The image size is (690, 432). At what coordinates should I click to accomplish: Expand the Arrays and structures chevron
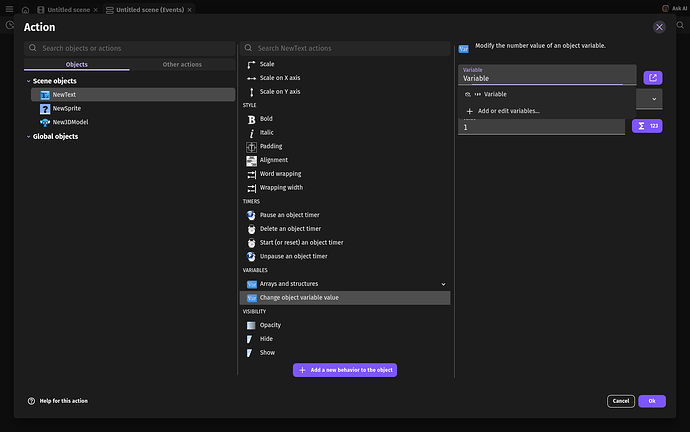[443, 284]
